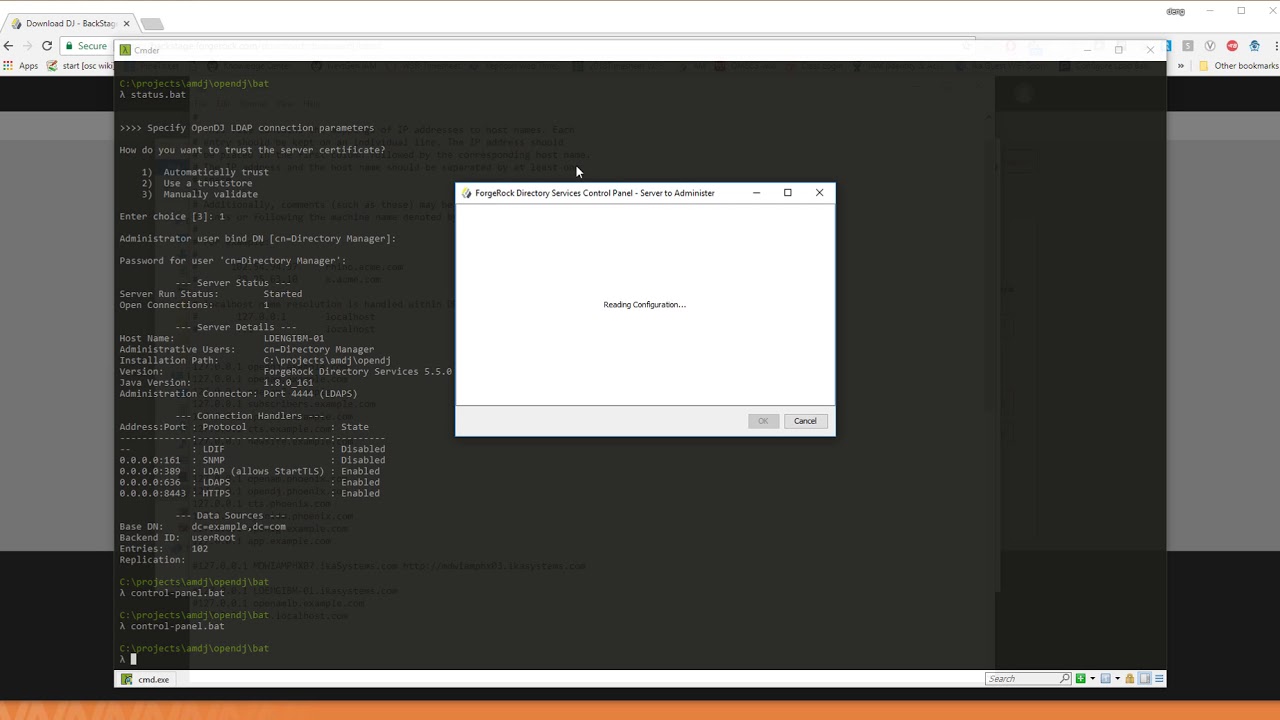Viewport: 1280px width, 720px height.
Task: Click the Cmder lambda title bar icon
Action: [x=125, y=50]
